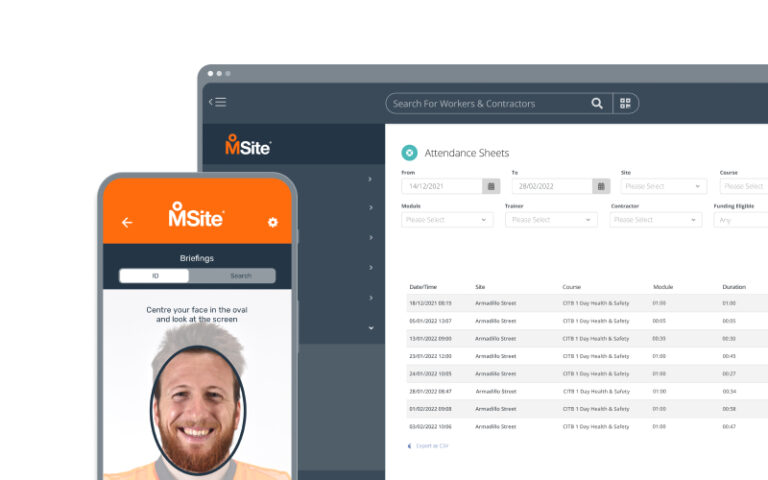Click the MSite logo in the sidebar
The width and height of the screenshot is (768, 480).
click(248, 146)
